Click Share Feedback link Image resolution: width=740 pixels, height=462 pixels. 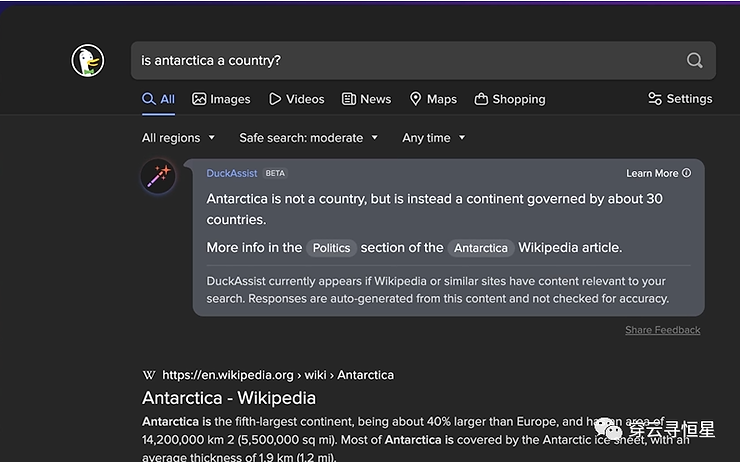[x=663, y=330]
